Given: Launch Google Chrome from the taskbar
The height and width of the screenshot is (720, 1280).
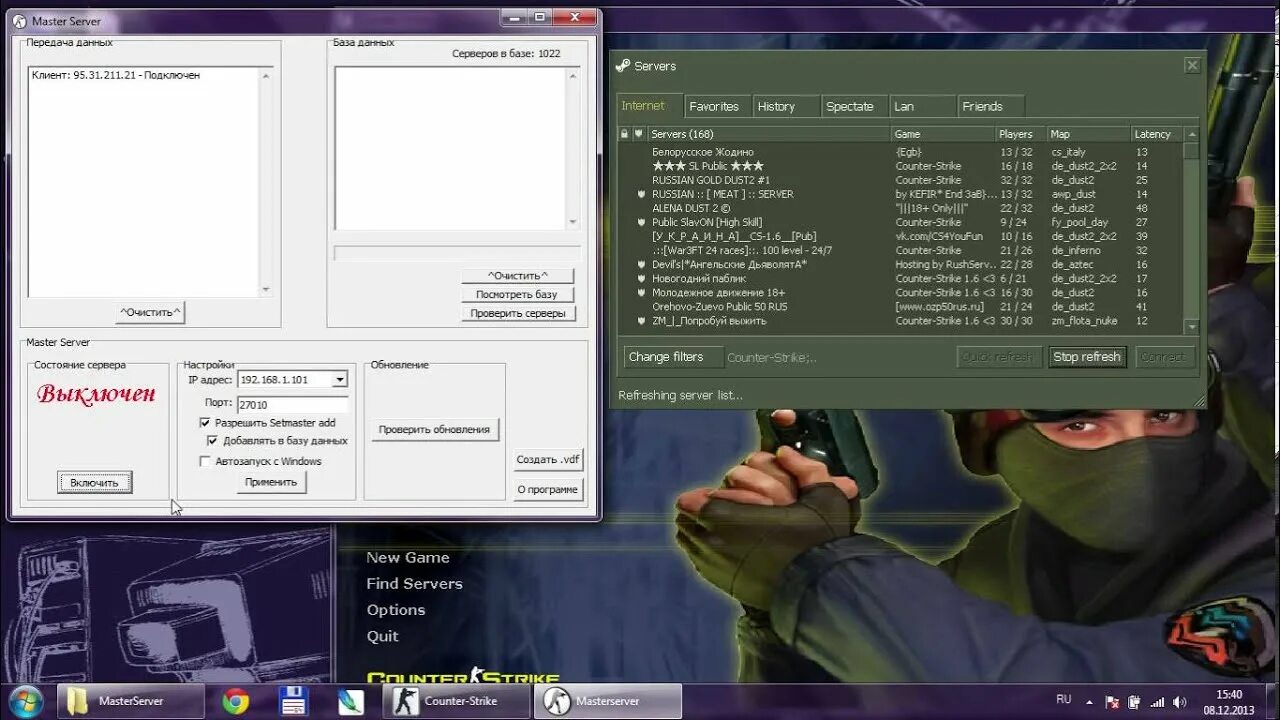Looking at the screenshot, I should tap(236, 701).
